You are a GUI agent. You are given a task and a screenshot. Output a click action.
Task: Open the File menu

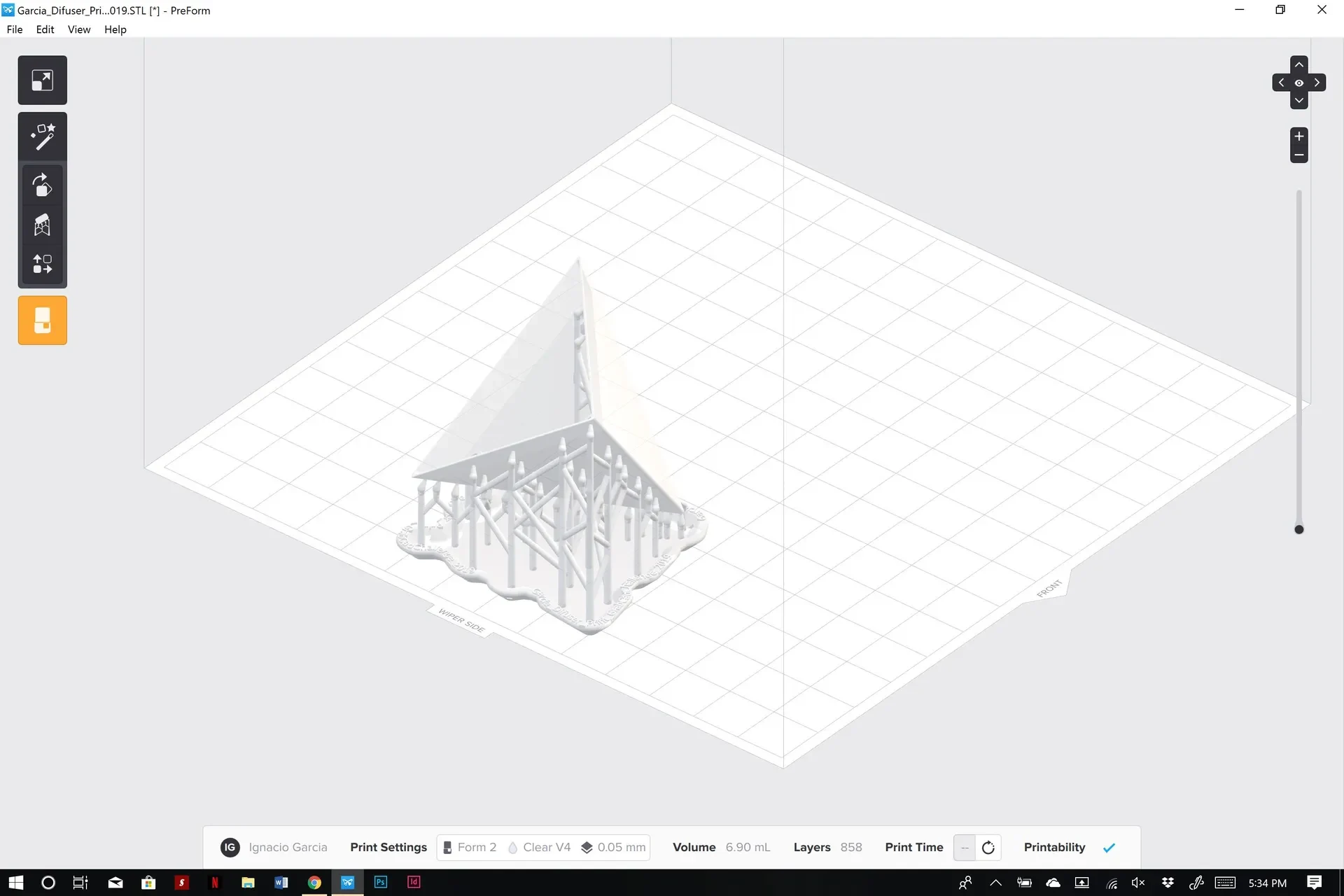click(15, 29)
